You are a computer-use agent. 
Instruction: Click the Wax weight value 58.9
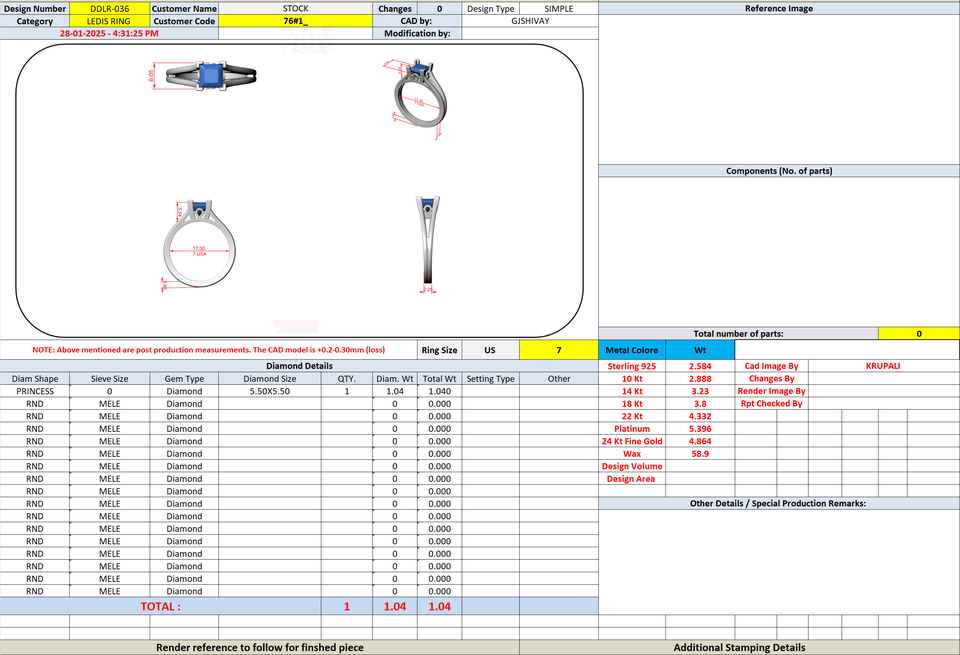click(700, 454)
